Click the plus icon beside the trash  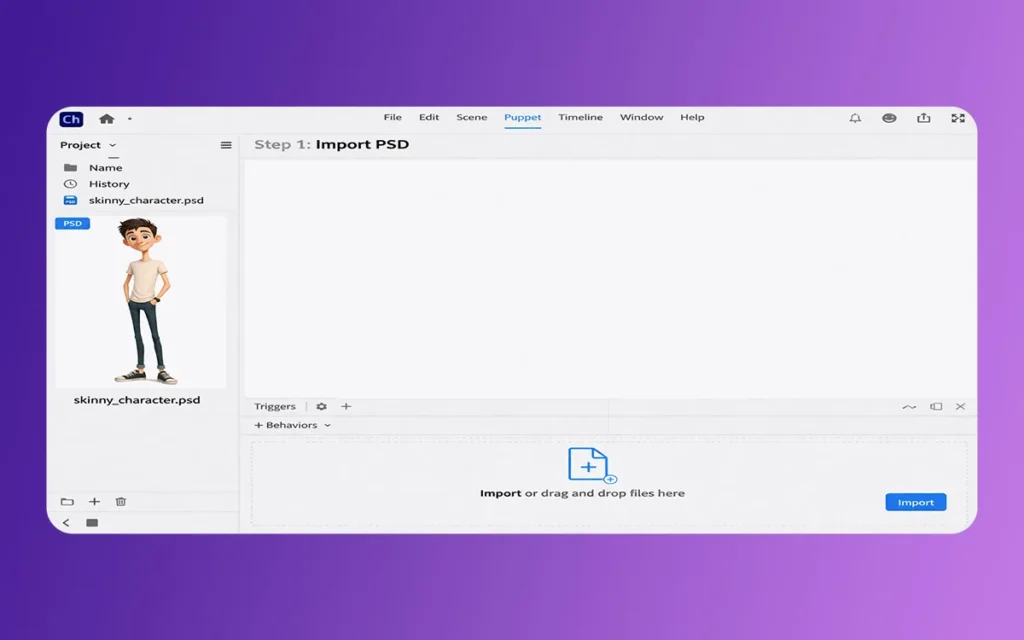pos(94,502)
